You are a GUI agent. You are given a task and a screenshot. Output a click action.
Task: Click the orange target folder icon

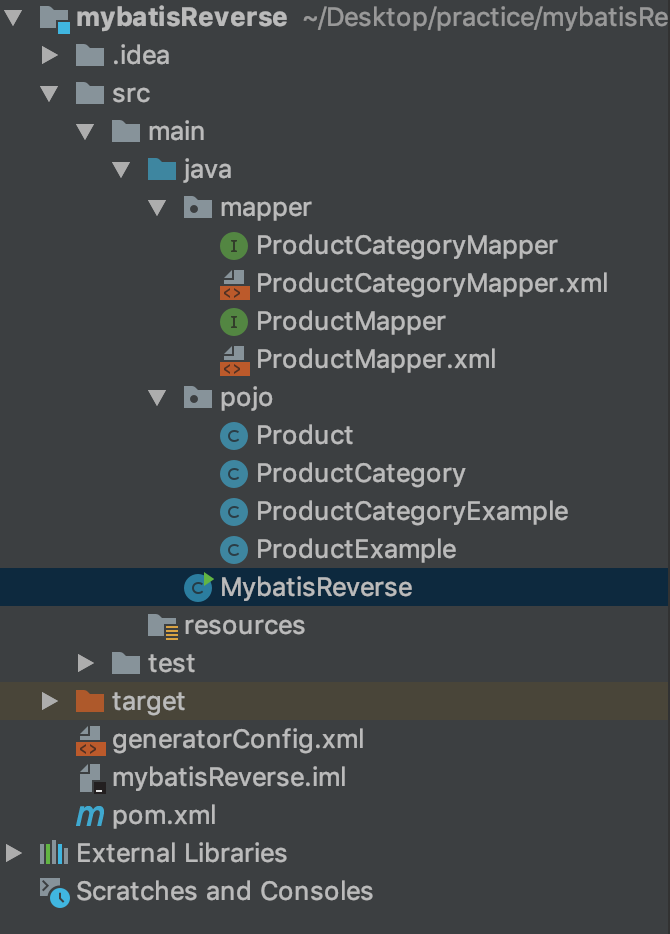point(90,701)
